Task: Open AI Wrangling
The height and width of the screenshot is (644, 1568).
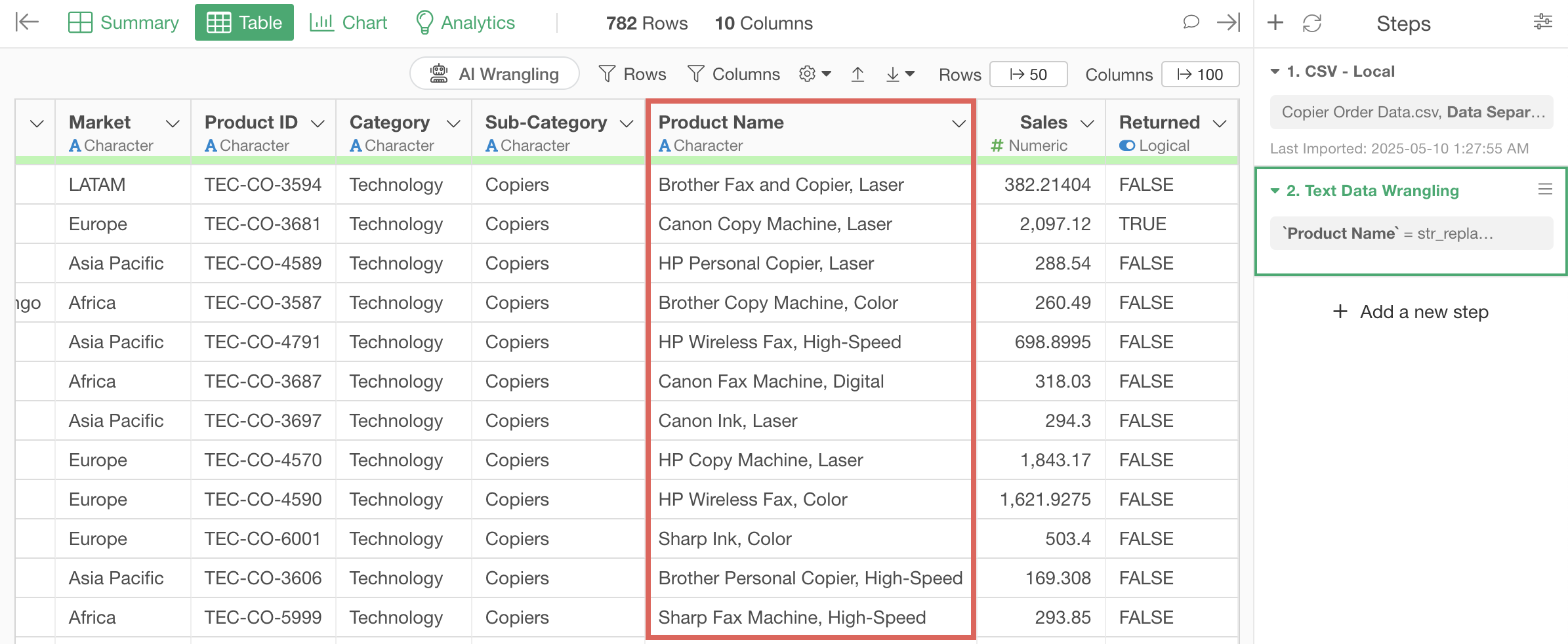Action: (x=495, y=73)
